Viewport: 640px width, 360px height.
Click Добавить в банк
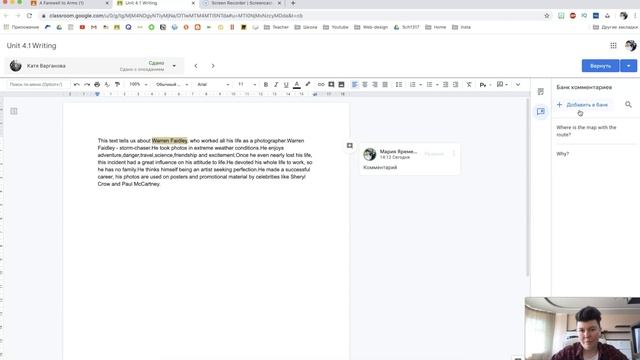click(582, 105)
